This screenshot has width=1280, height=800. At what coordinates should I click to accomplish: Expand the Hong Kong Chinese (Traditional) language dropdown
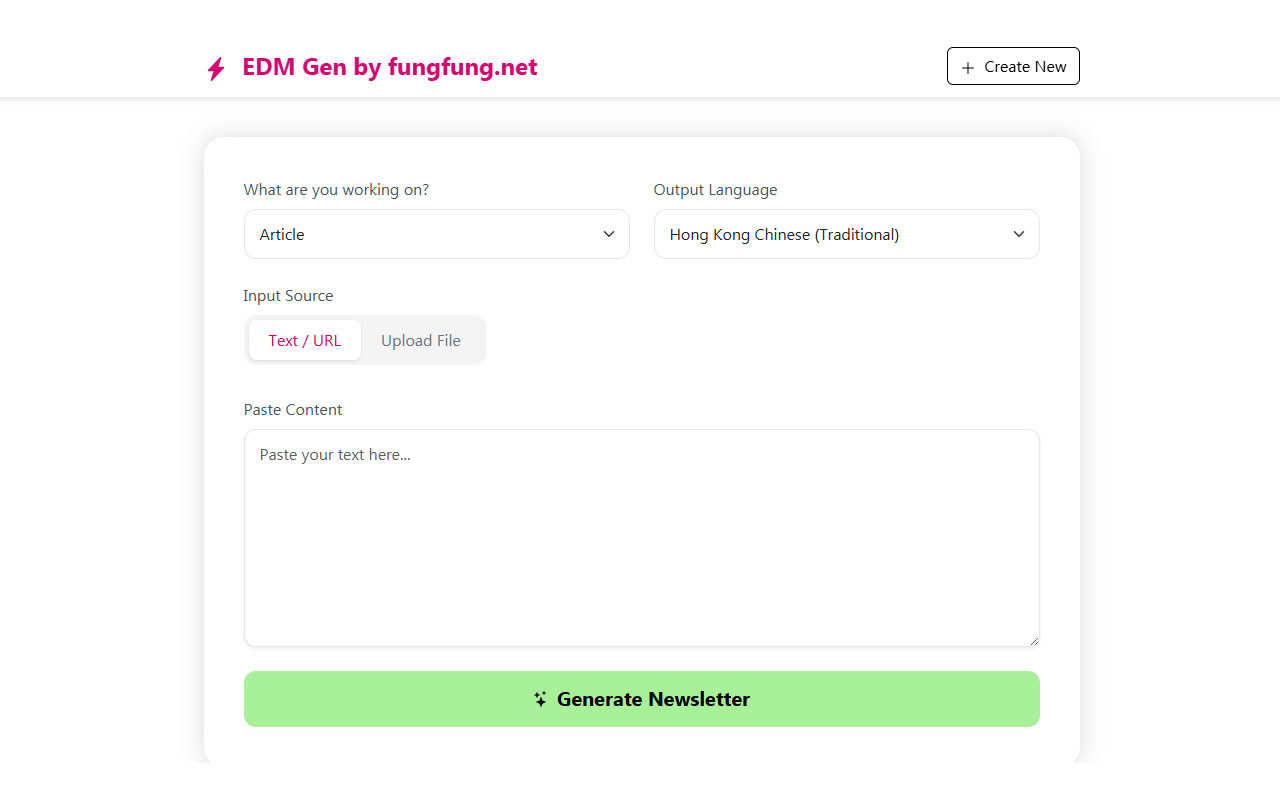tap(846, 234)
